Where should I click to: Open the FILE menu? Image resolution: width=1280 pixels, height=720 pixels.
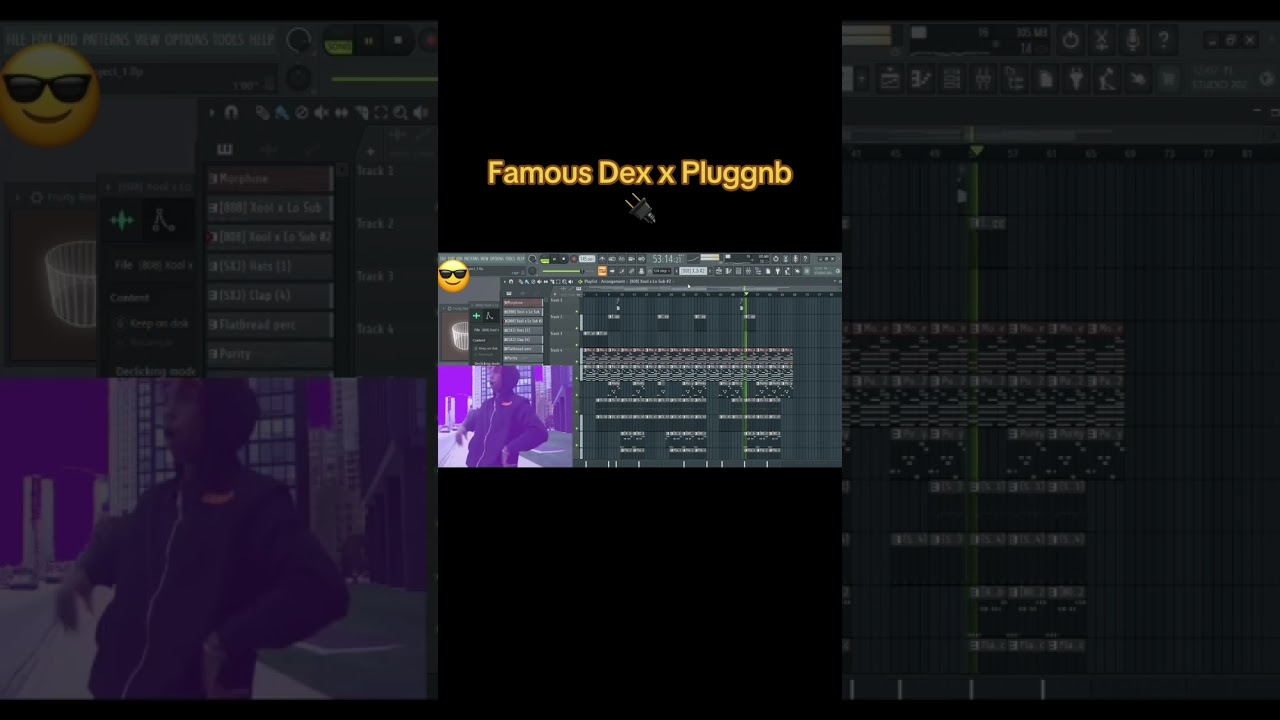443,258
